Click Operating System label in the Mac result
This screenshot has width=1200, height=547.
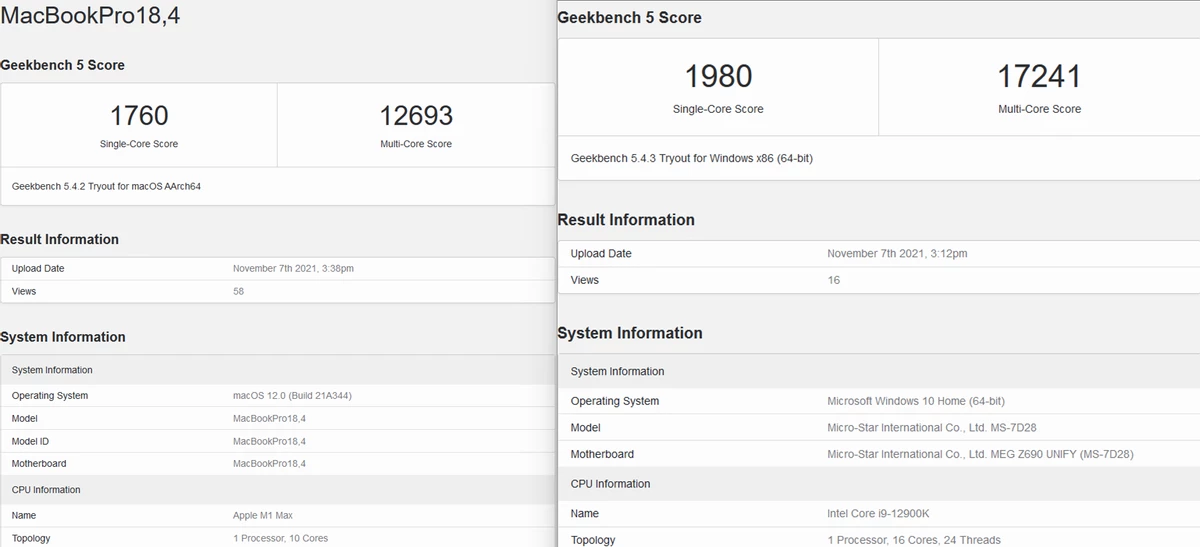tap(50, 396)
